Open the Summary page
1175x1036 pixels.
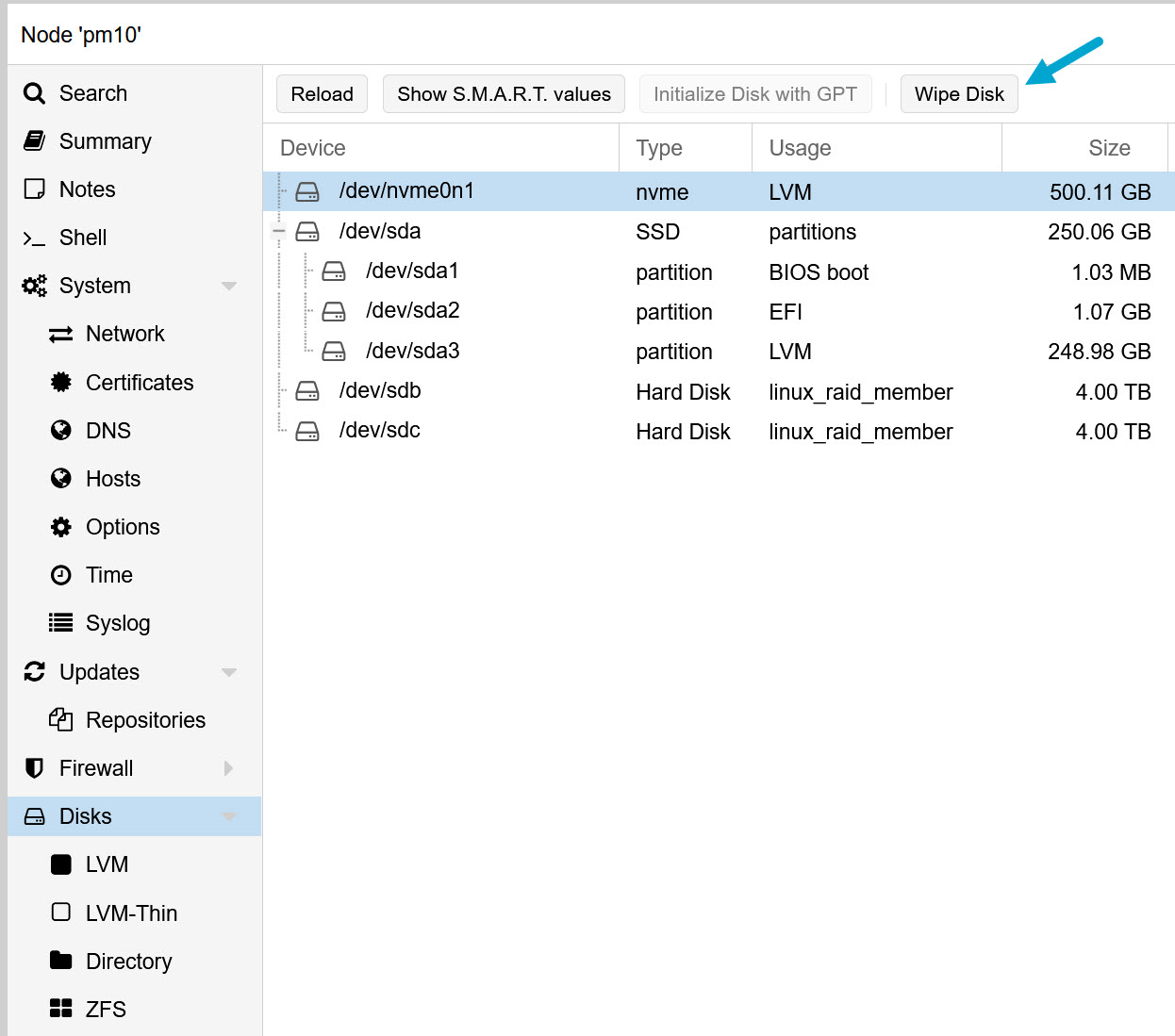click(105, 141)
